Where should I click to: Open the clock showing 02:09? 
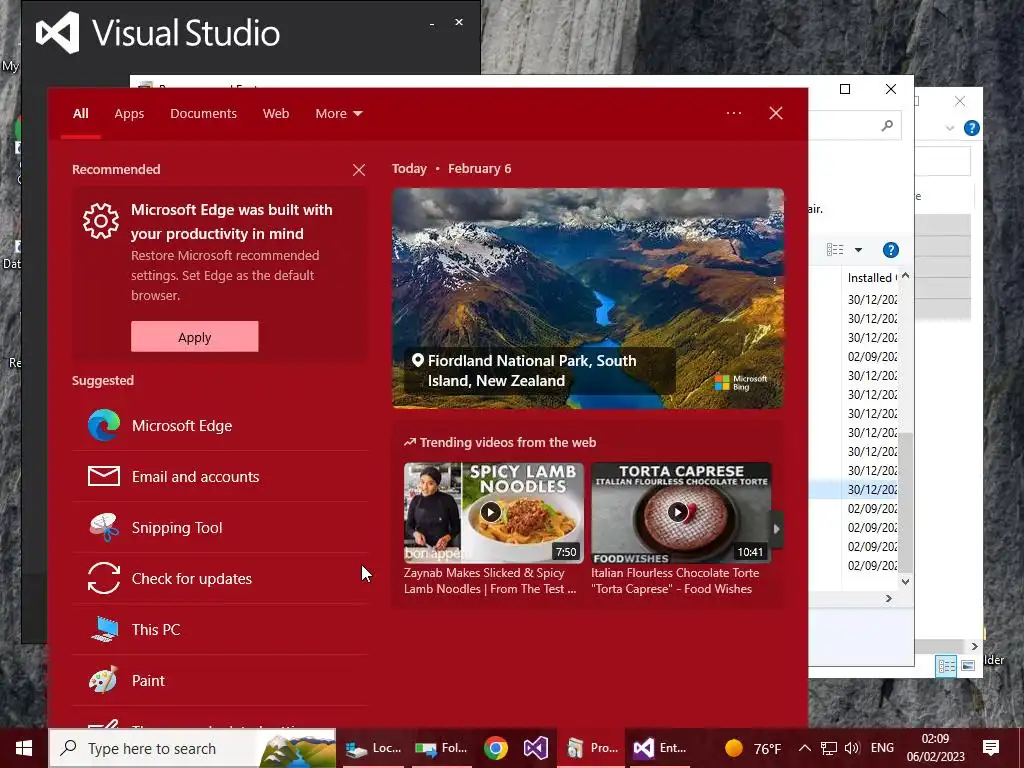[x=935, y=748]
